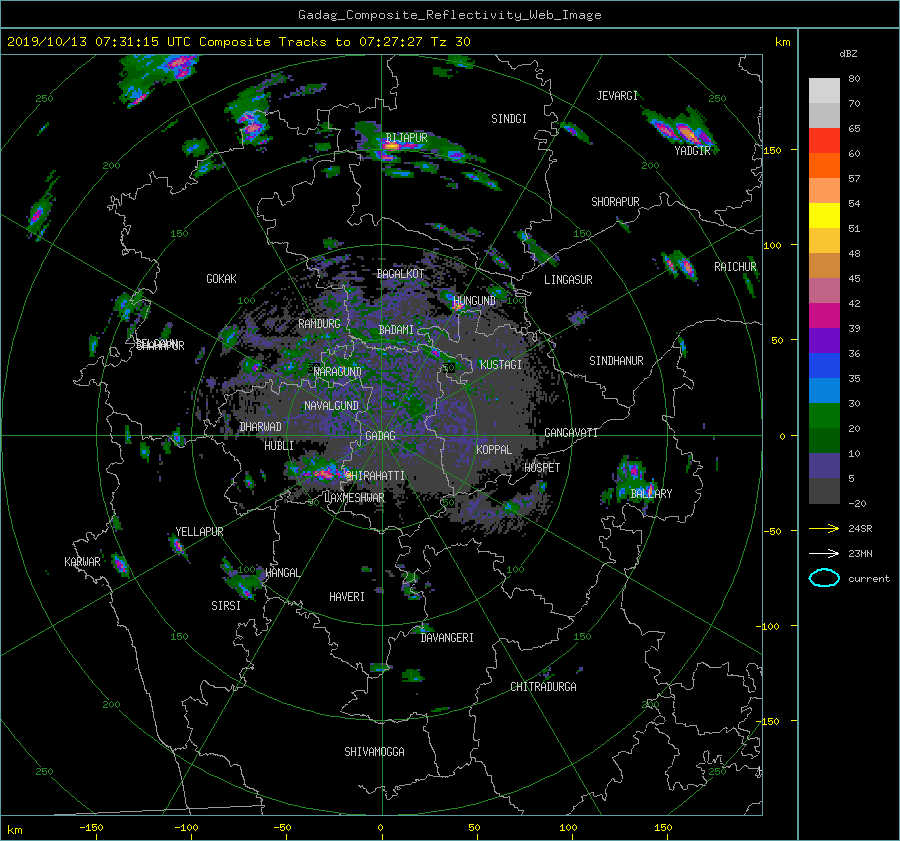Click the RAMDURG city label
900x841 pixels.
coord(319,324)
